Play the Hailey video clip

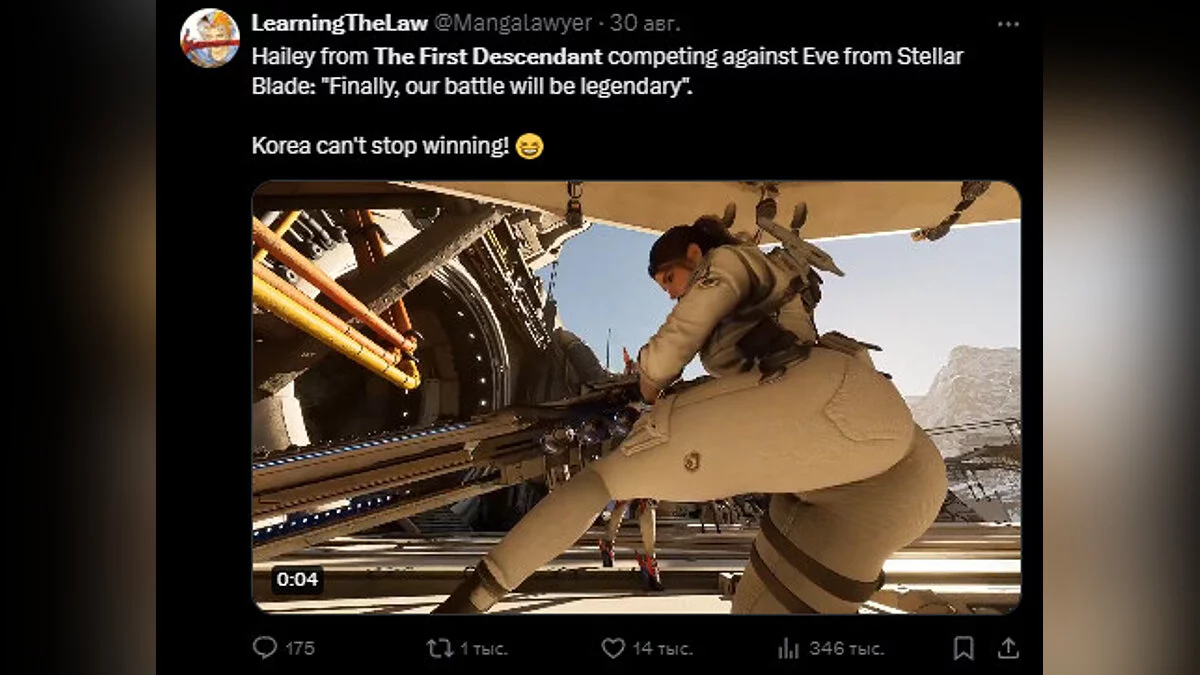pos(636,397)
